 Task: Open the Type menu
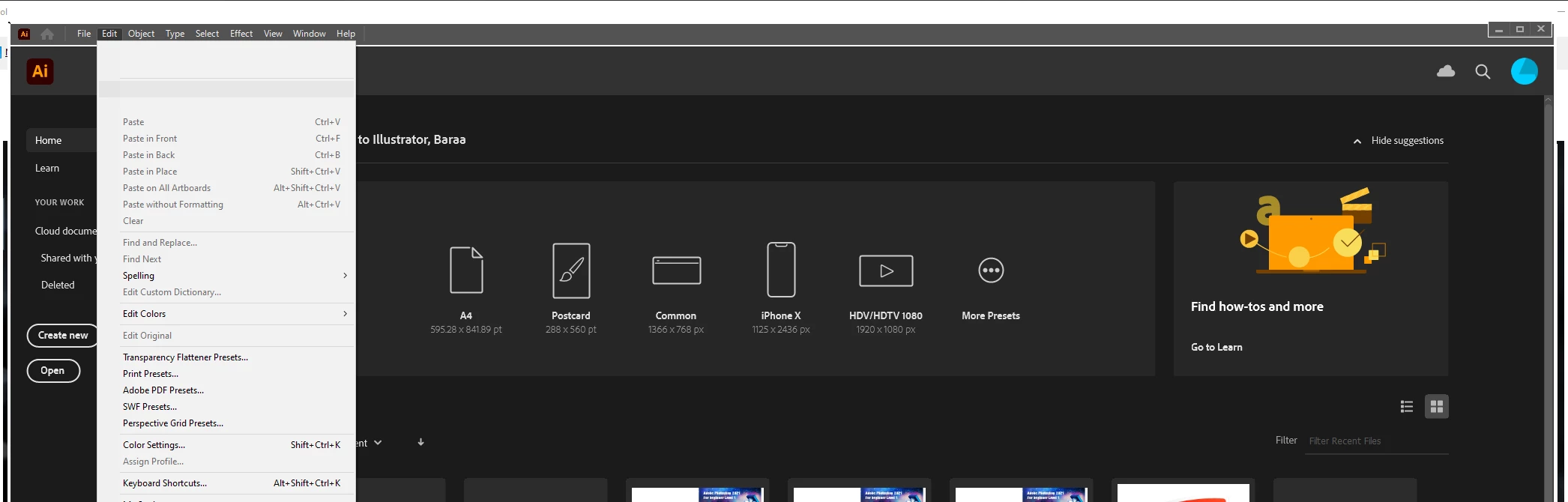[175, 34]
